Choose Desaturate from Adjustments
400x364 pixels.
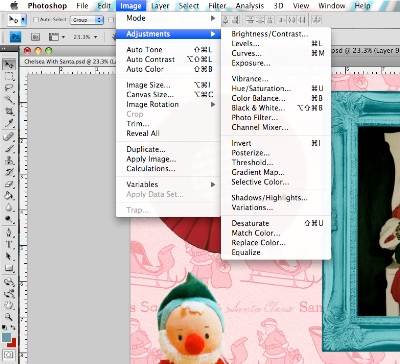click(x=276, y=223)
